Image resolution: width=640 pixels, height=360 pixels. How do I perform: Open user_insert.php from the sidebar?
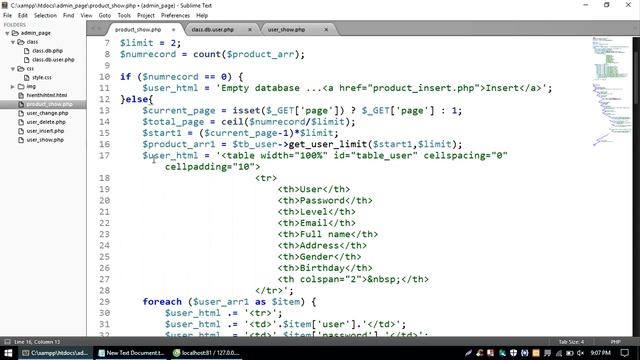(45, 131)
